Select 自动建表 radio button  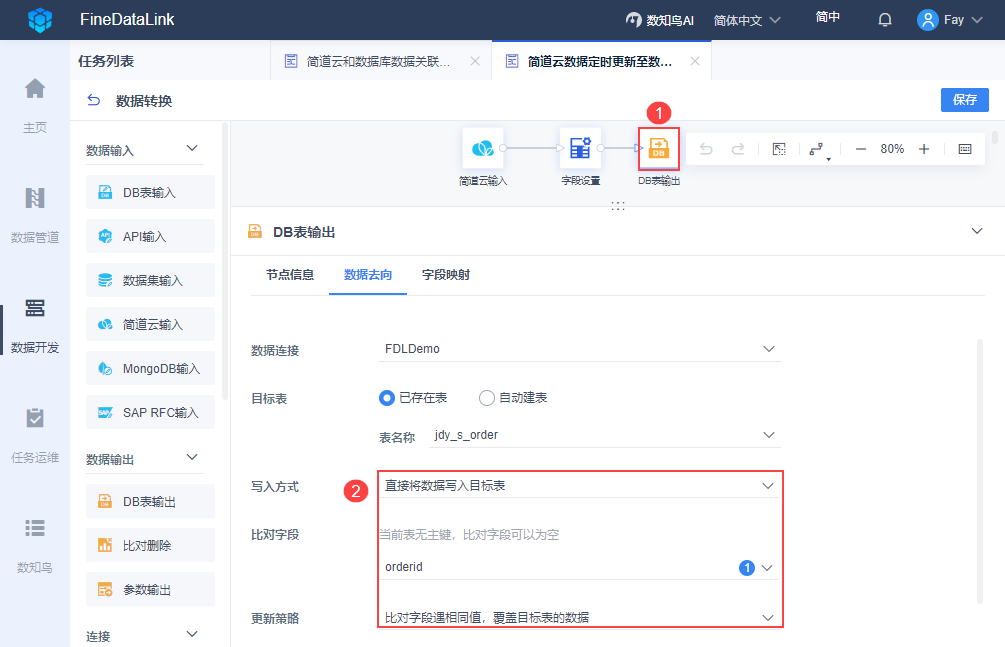click(x=486, y=398)
